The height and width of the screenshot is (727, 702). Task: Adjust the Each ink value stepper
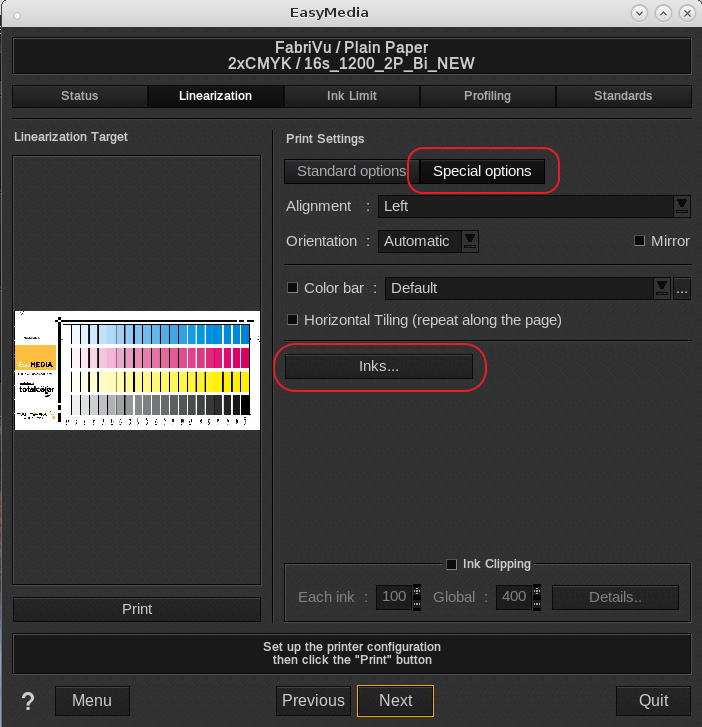point(417,597)
